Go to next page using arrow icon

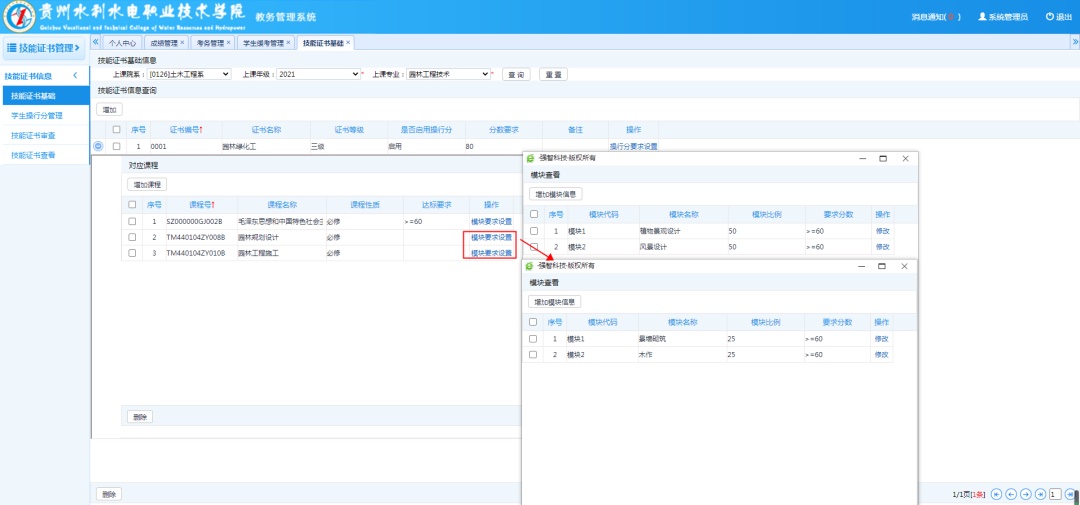pyautogui.click(x=1026, y=494)
